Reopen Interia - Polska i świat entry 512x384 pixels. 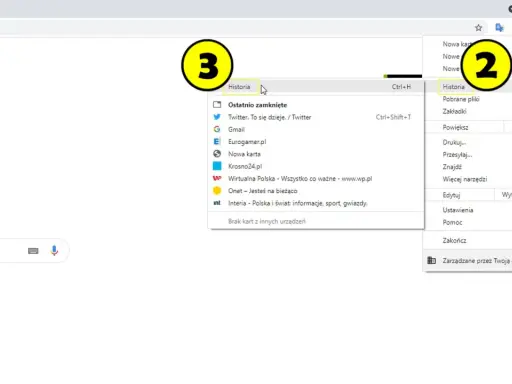[x=316, y=203]
